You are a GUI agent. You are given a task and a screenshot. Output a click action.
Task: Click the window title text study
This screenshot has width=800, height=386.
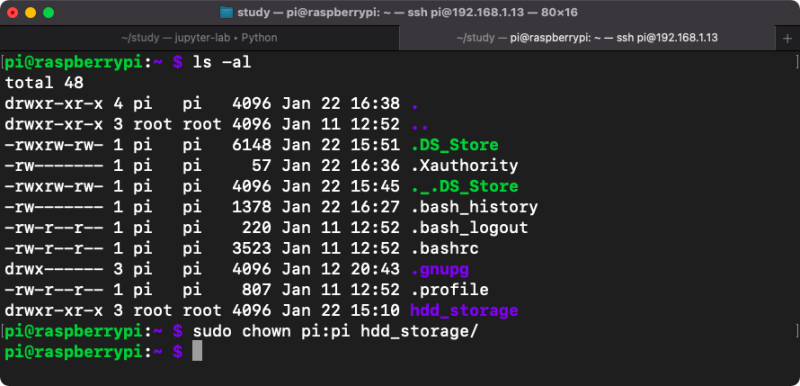click(253, 12)
